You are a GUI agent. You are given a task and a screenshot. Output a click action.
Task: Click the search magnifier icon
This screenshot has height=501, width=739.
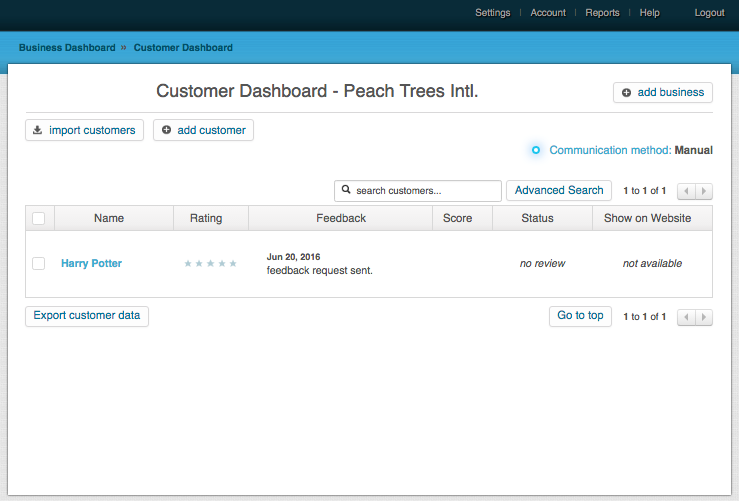coord(346,189)
